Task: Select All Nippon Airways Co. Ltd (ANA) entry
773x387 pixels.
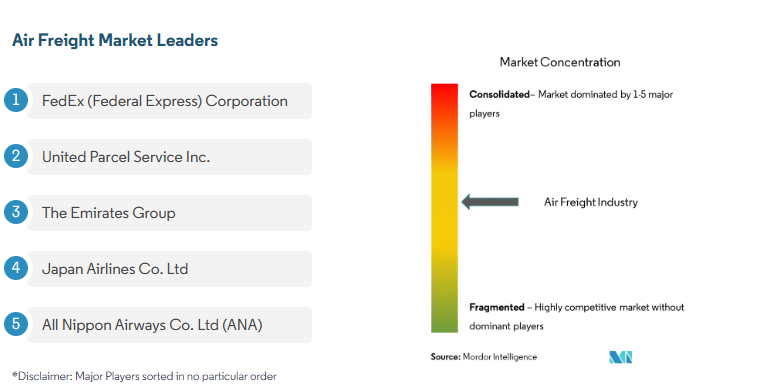Action: [x=169, y=325]
